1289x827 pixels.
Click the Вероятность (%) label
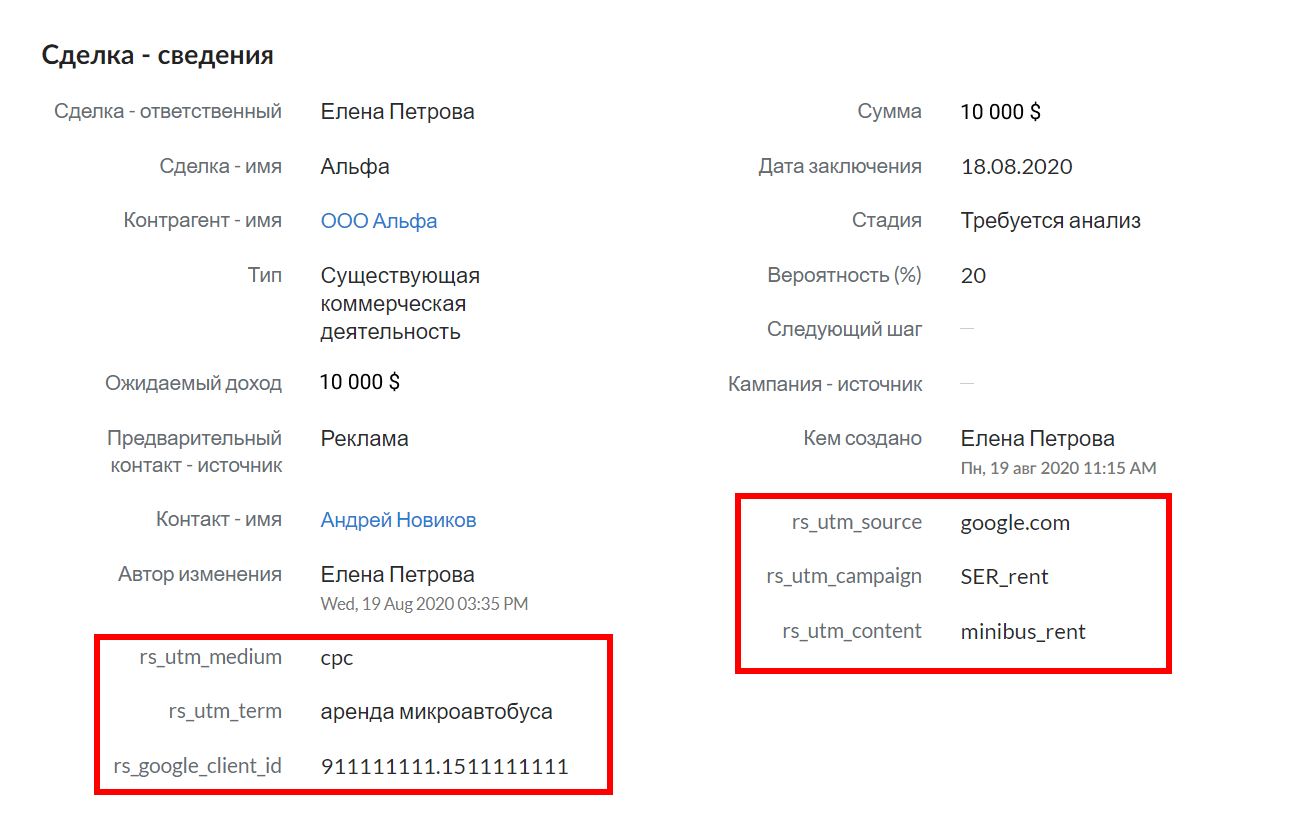(845, 275)
